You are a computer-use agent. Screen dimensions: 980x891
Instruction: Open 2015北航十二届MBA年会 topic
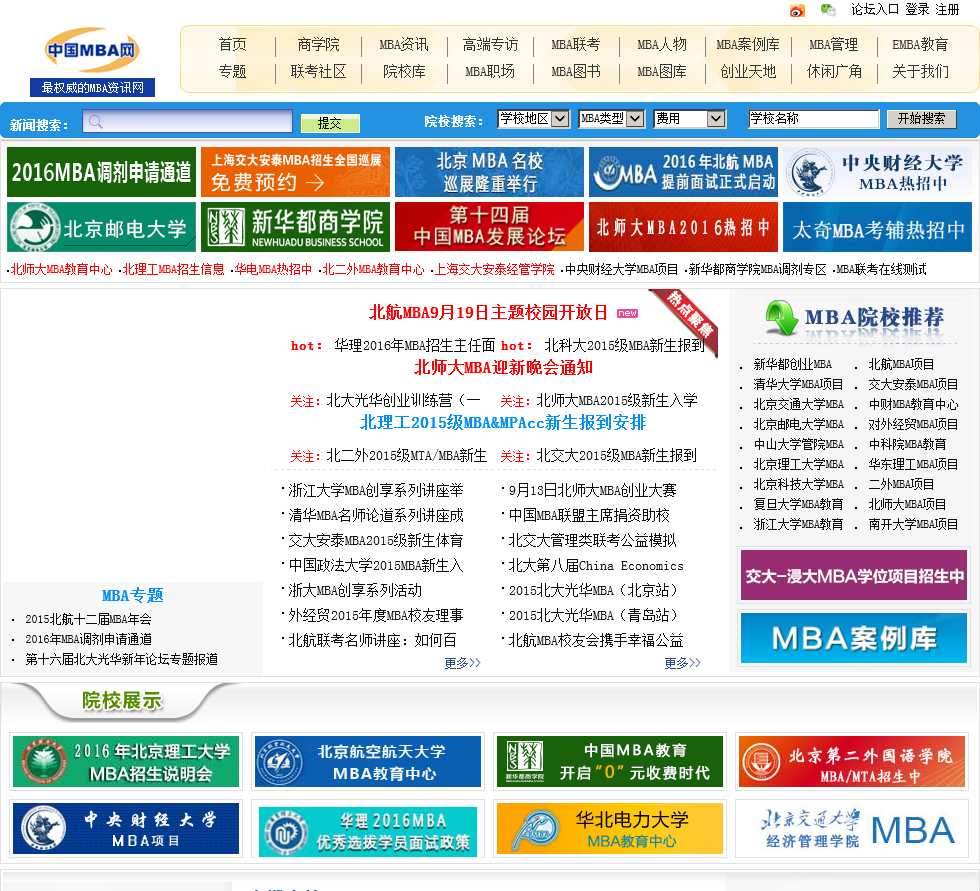coord(88,619)
